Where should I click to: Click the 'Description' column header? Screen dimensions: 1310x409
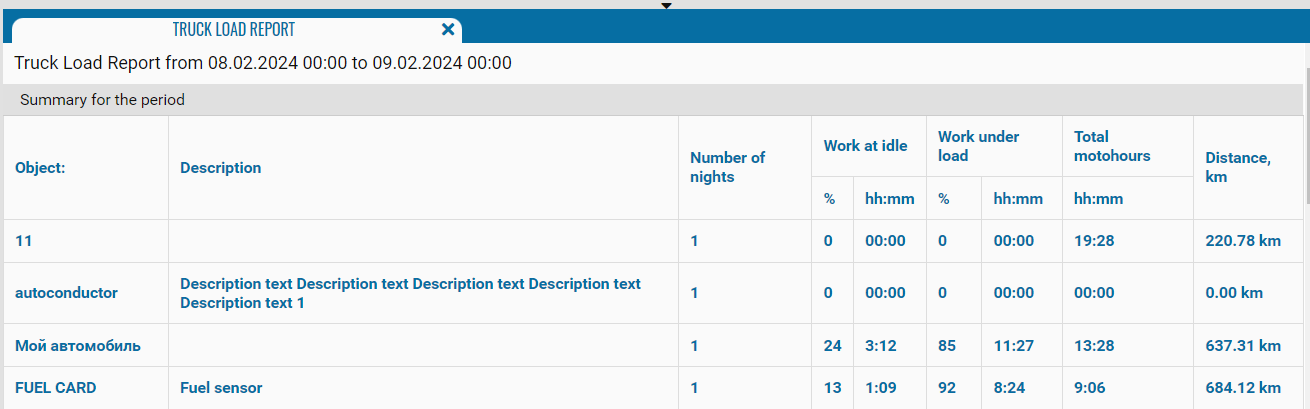pos(220,168)
